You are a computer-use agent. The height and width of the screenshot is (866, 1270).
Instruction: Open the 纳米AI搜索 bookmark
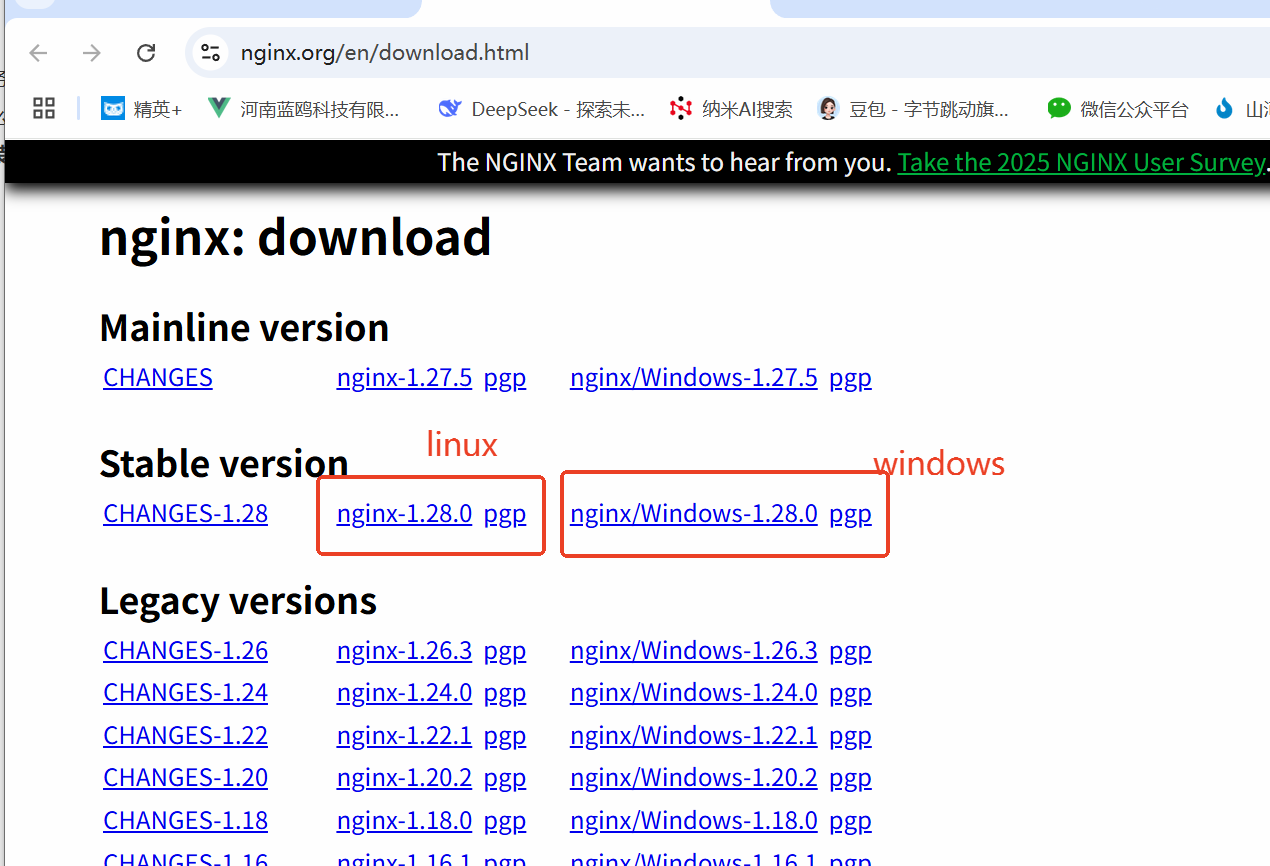[x=731, y=109]
